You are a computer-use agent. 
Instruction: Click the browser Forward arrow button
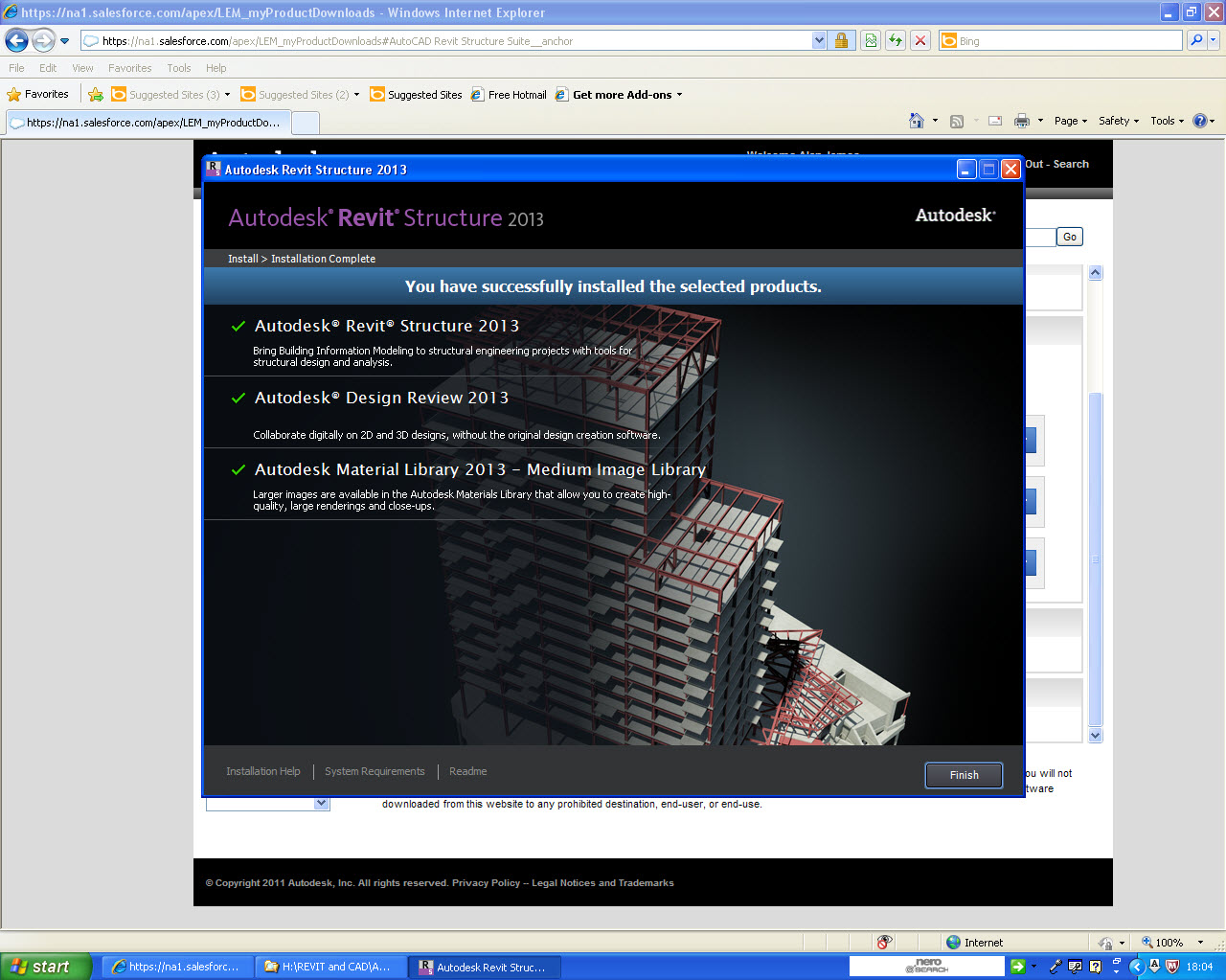pyautogui.click(x=43, y=40)
